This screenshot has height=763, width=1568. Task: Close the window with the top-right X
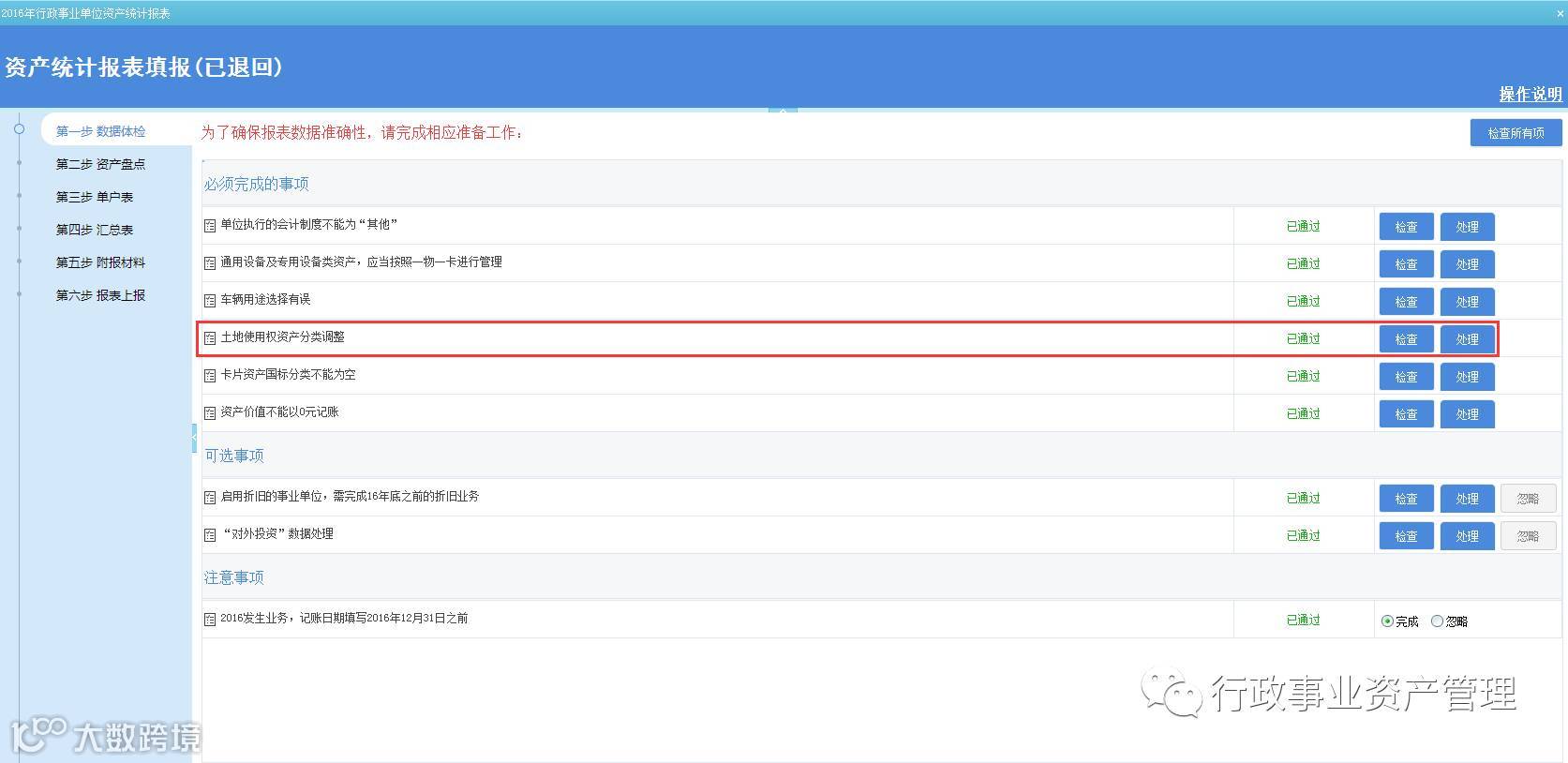click(1560, 12)
